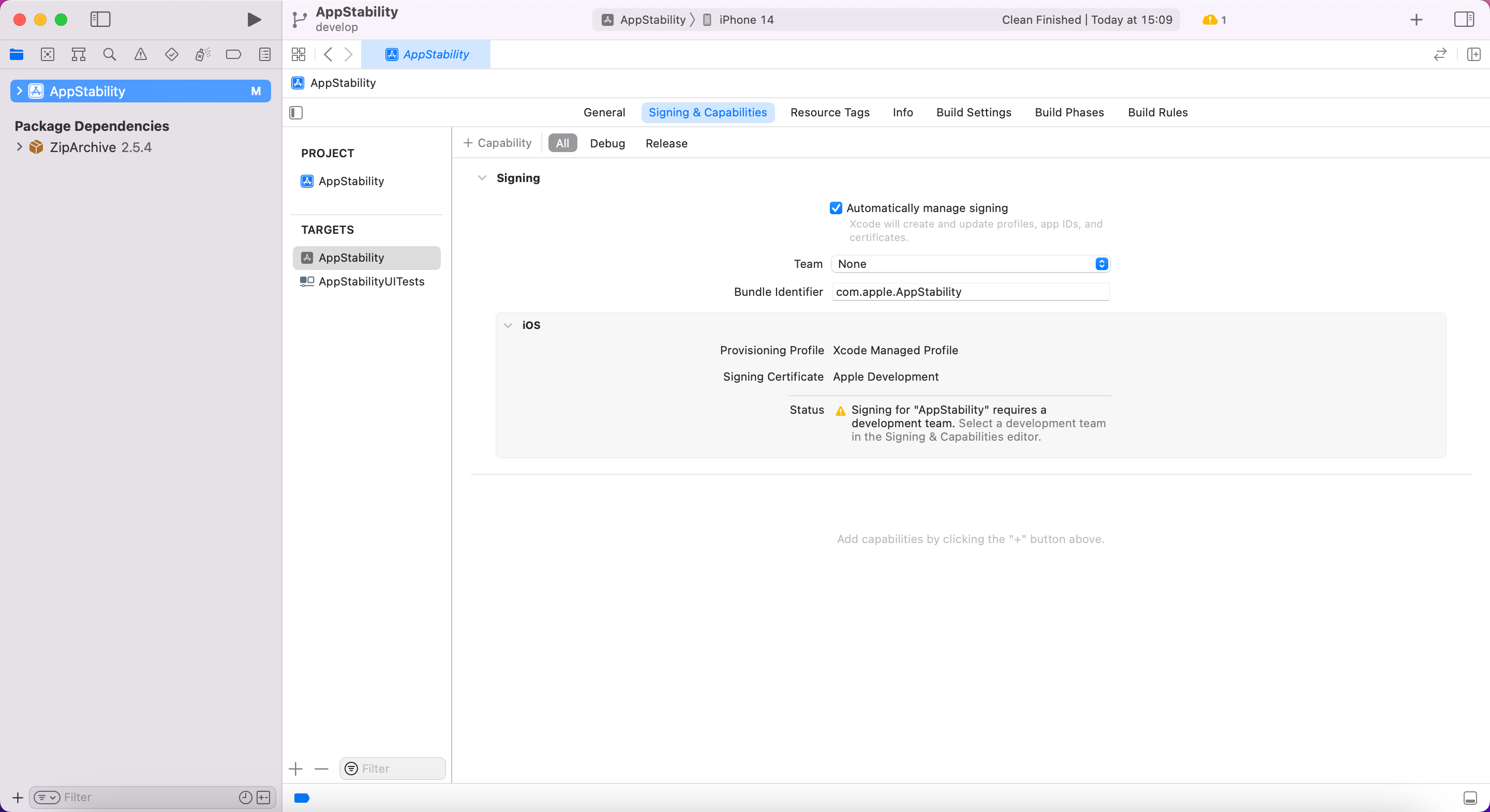Screen dimensions: 1490x812
Task: Select the All configurations filter
Action: tap(562, 143)
